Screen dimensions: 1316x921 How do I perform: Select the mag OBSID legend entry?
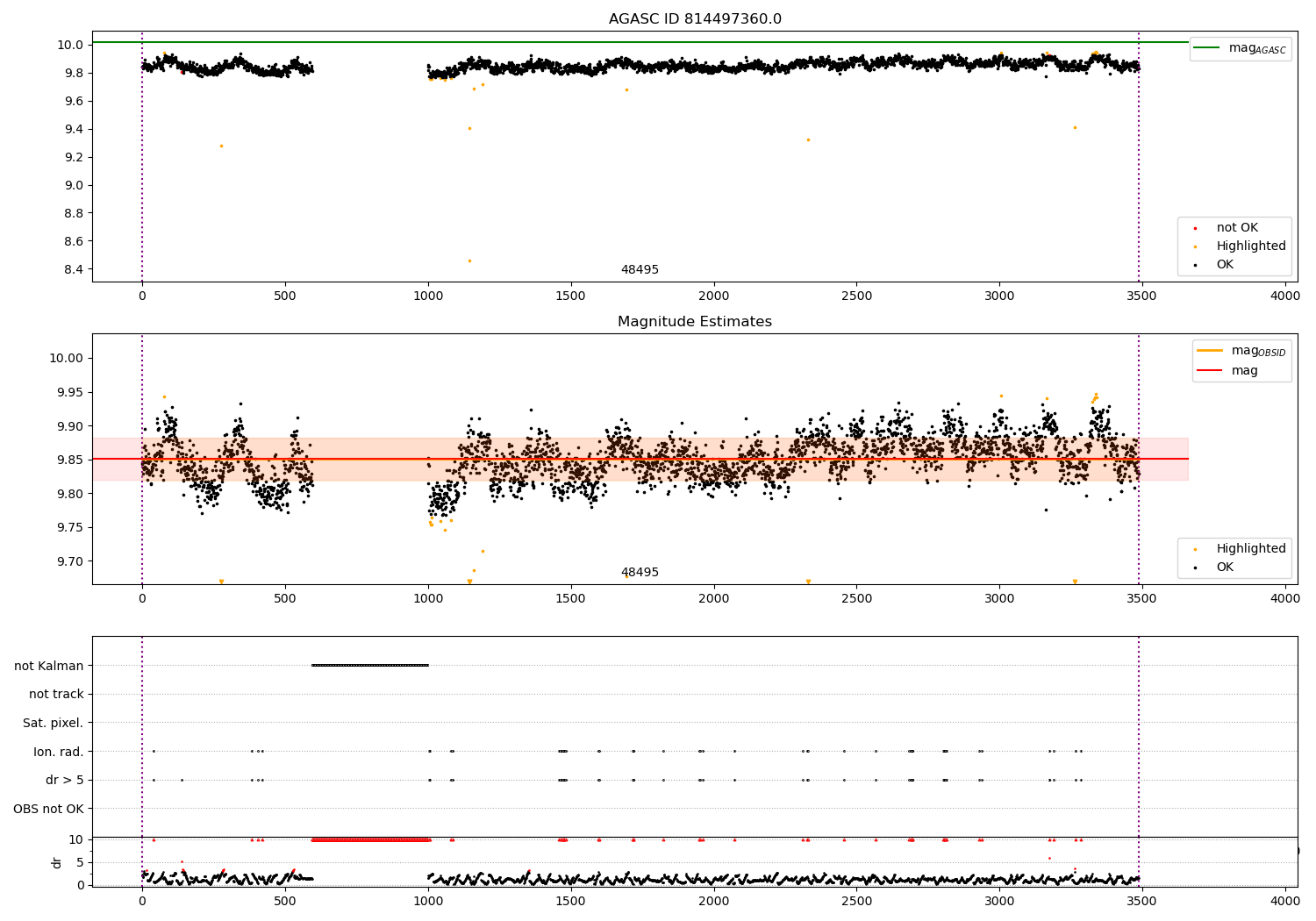(1241, 351)
